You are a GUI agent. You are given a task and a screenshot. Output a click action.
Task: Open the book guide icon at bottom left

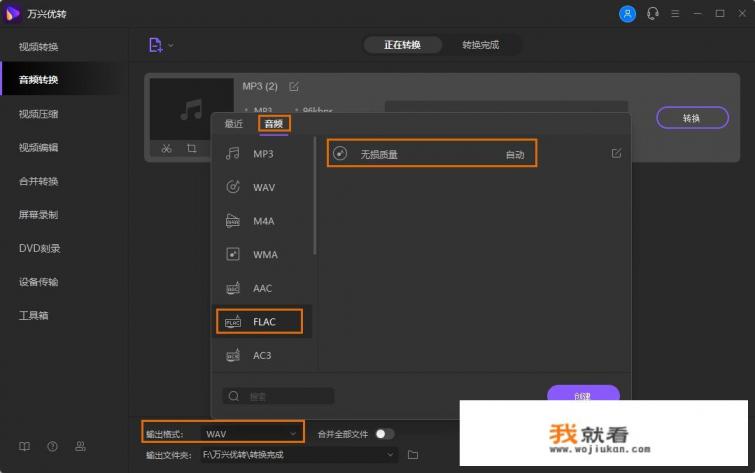coord(25,446)
